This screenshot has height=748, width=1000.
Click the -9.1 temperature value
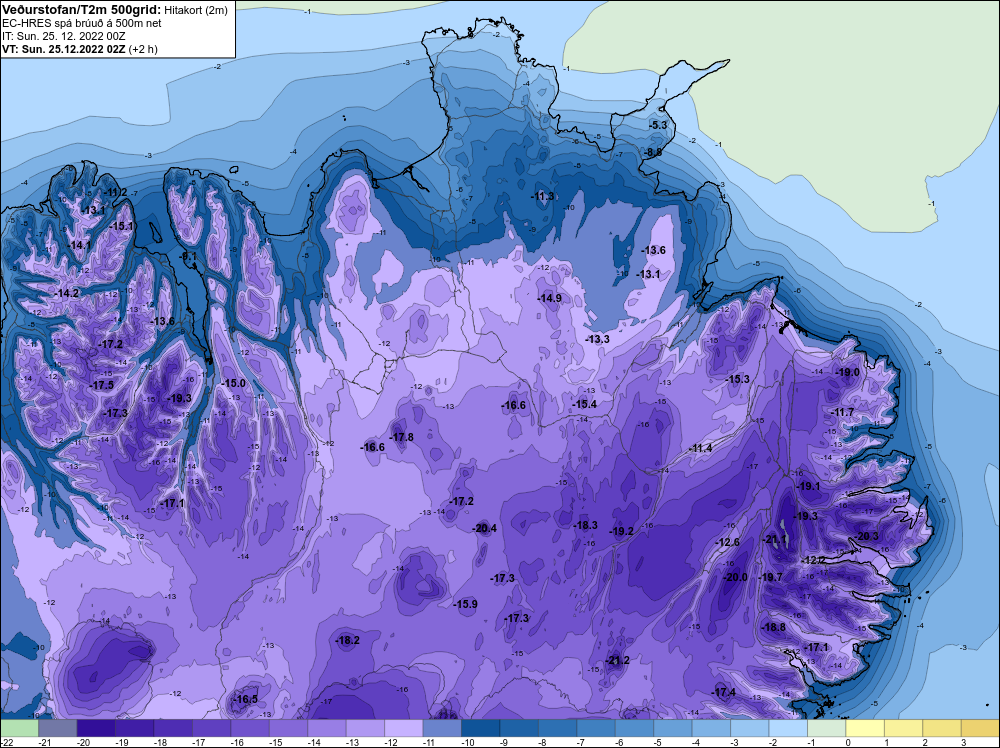(188, 256)
